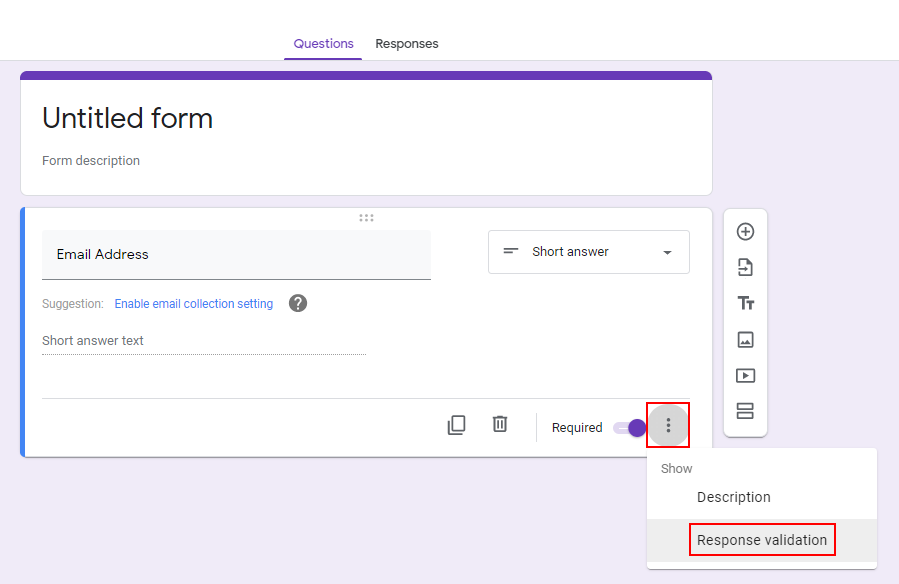Open the three-dot more options menu
899x584 pixels.
pyautogui.click(x=668, y=425)
